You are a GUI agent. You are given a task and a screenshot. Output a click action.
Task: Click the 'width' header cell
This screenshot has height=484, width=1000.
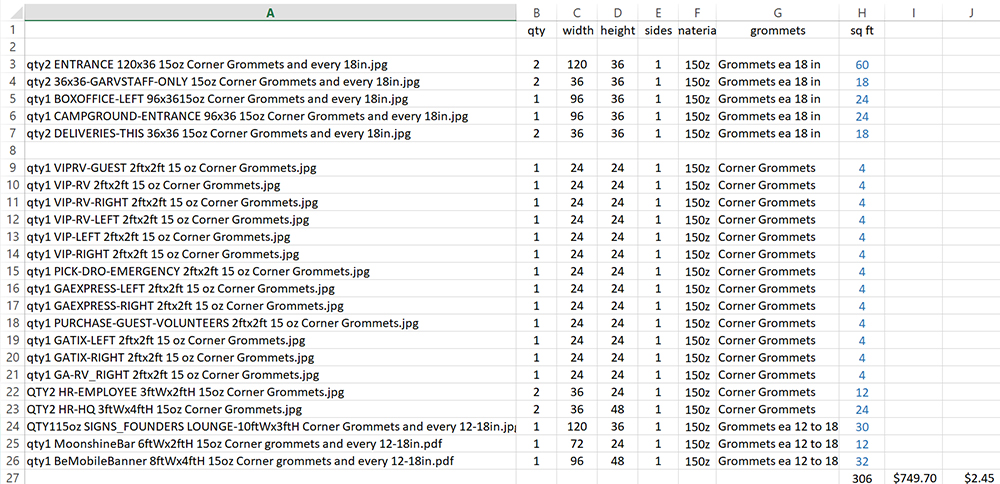tap(578, 30)
